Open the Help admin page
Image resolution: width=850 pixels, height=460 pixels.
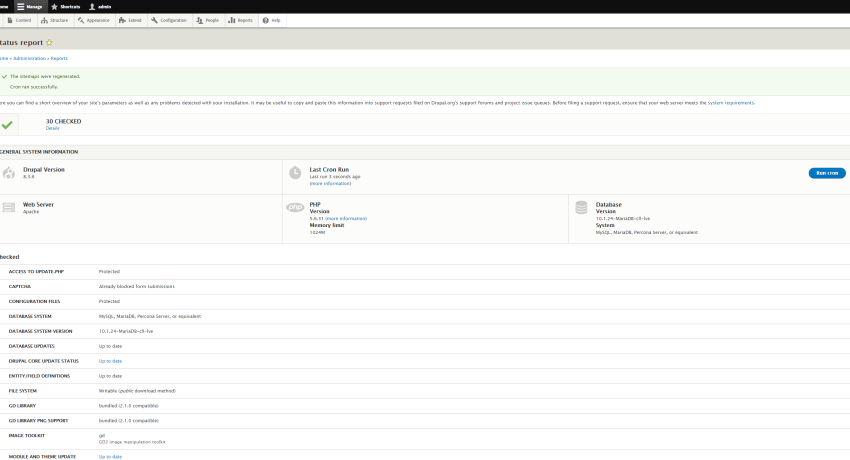(x=272, y=20)
